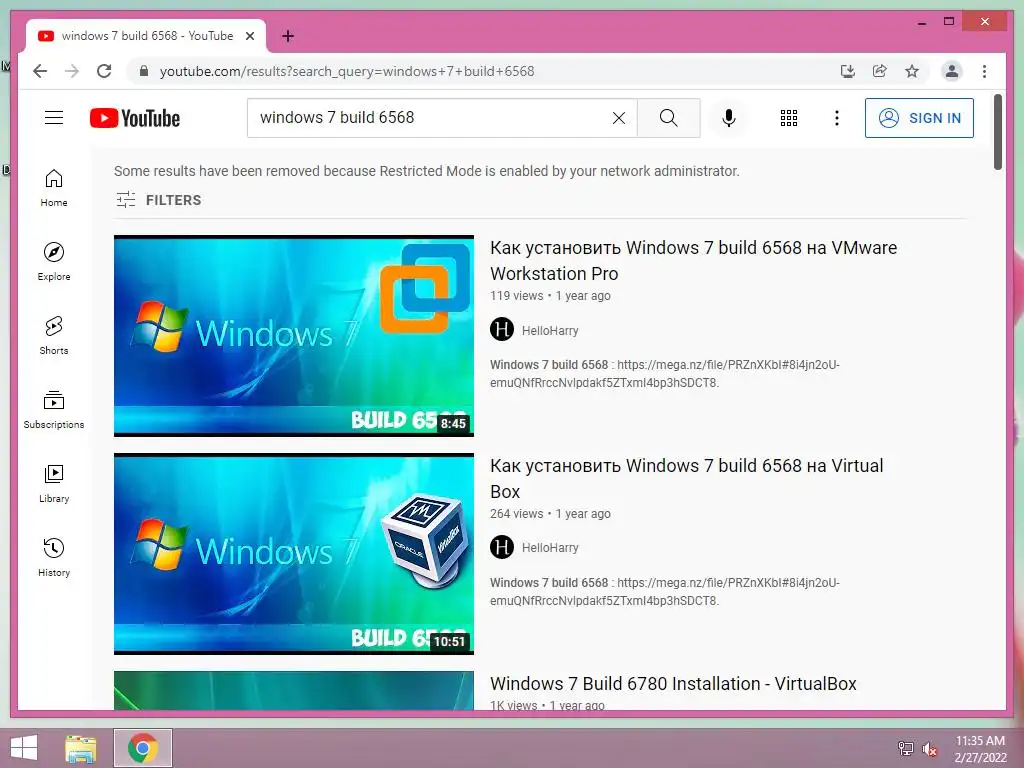This screenshot has height=768, width=1024.
Task: Click the muted volume tray icon
Action: 930,749
